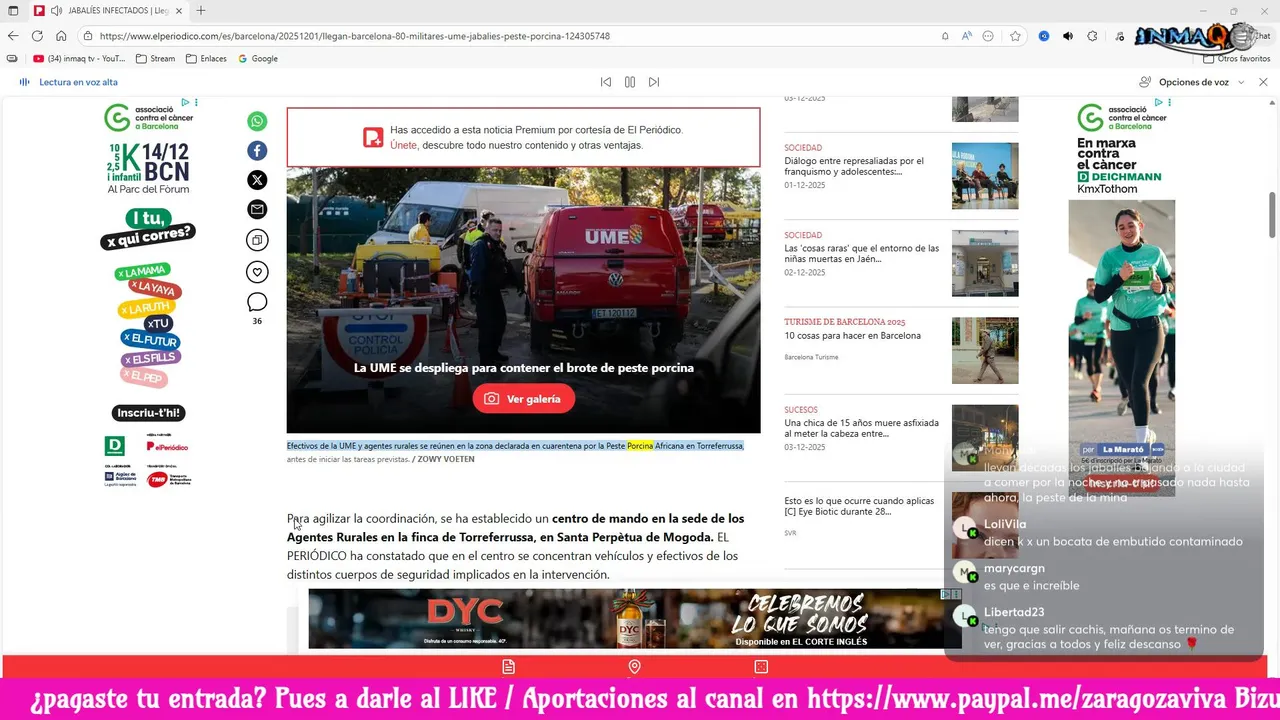Click the Inscriu-t'hi! ad button
The image size is (1280, 720).
(x=149, y=413)
